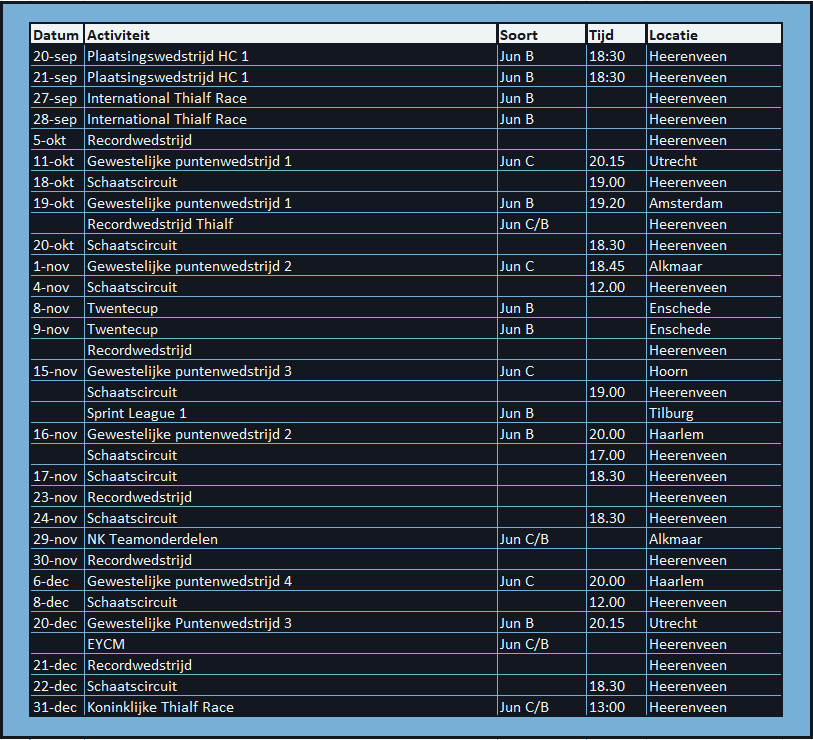Select the 18.45 time cell
This screenshot has height=740, width=813.
[607, 266]
